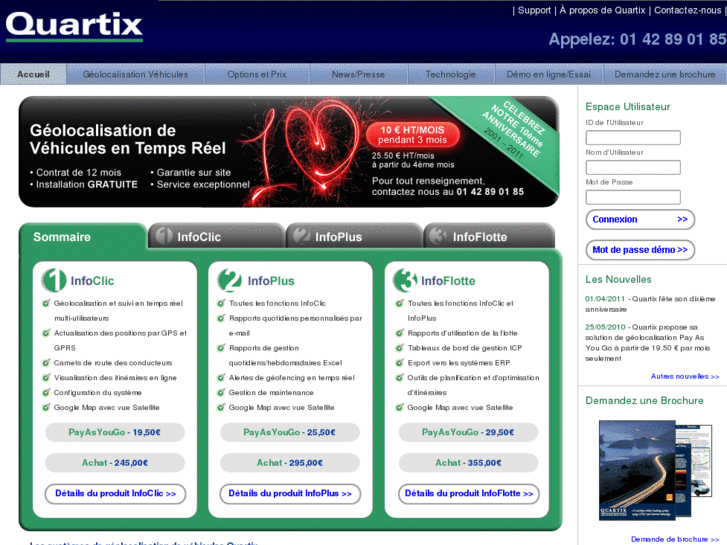Open Technologie menu item

pyautogui.click(x=451, y=74)
